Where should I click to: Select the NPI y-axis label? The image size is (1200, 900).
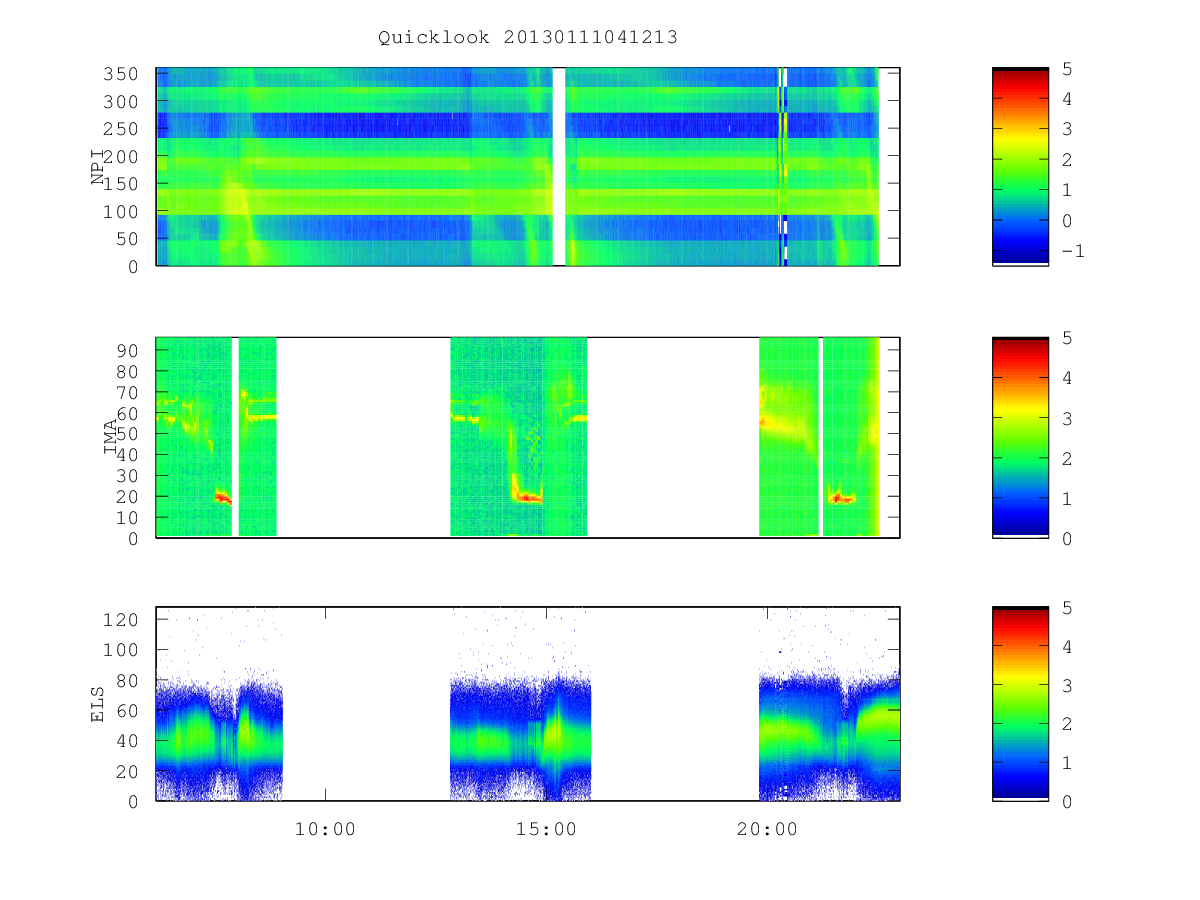click(x=98, y=167)
